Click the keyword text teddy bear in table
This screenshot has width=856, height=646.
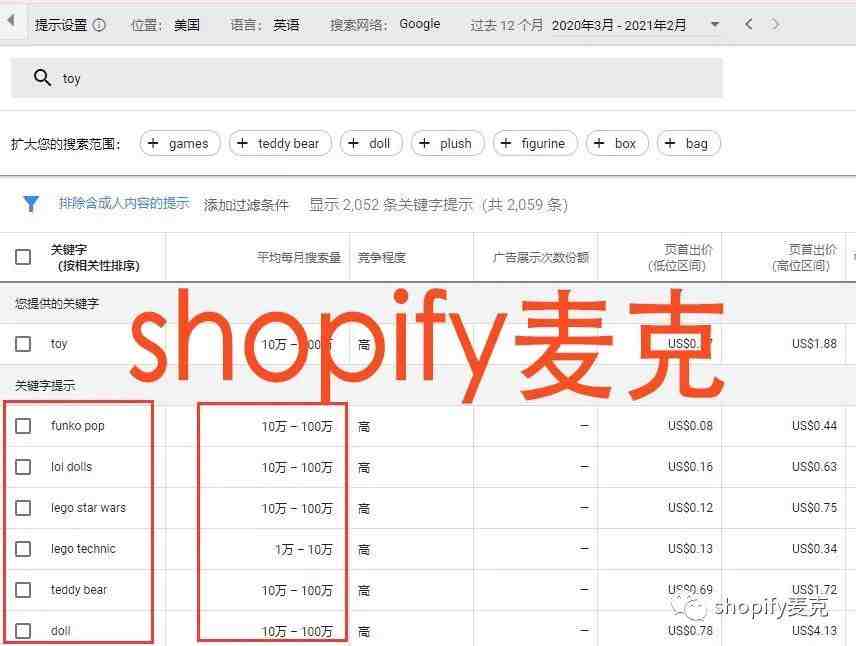pyautogui.click(x=79, y=590)
